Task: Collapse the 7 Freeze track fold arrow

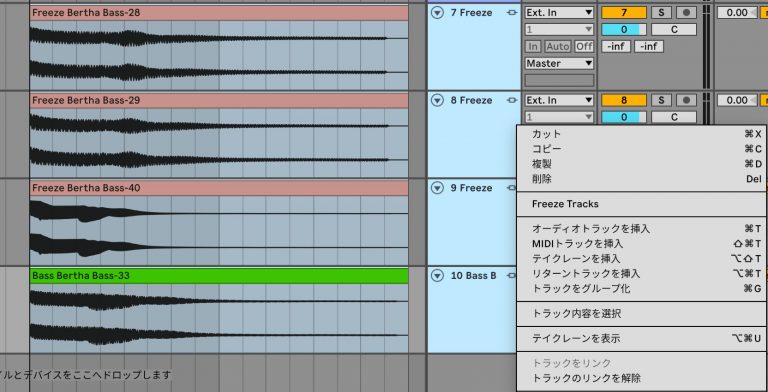Action: coord(437,13)
